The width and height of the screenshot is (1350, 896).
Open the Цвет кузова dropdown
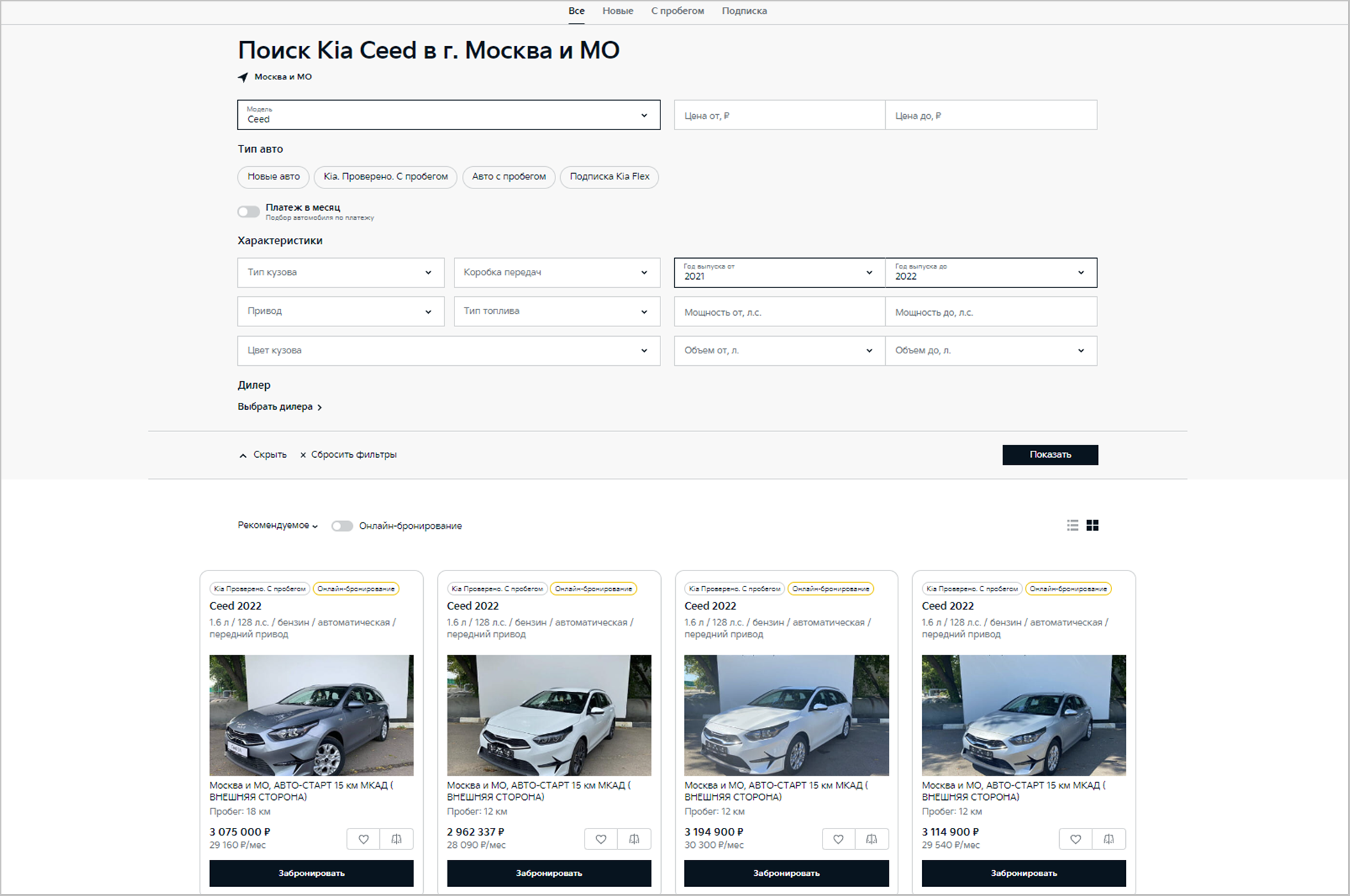pos(449,351)
